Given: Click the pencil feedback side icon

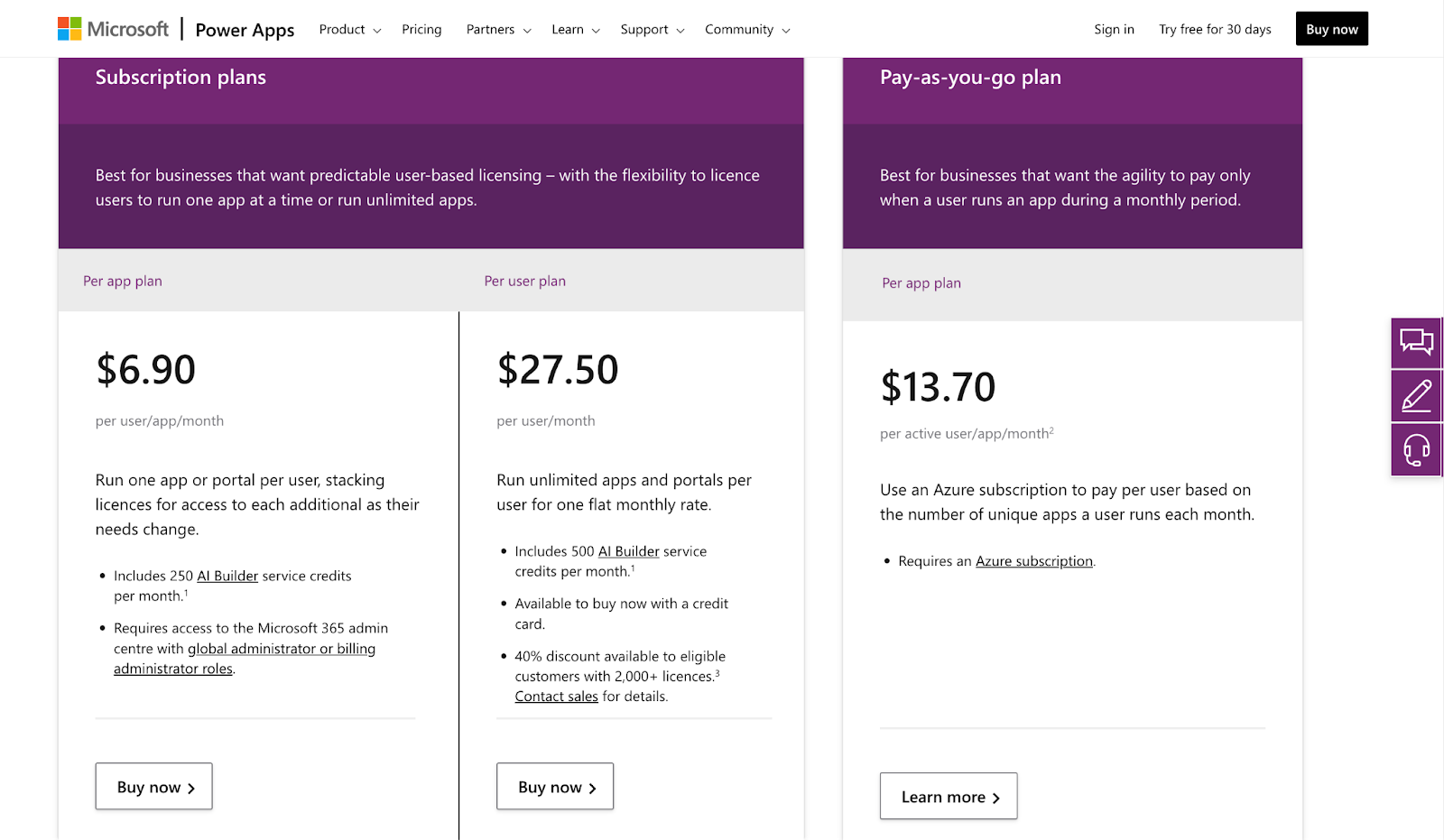Looking at the screenshot, I should pos(1416,395).
